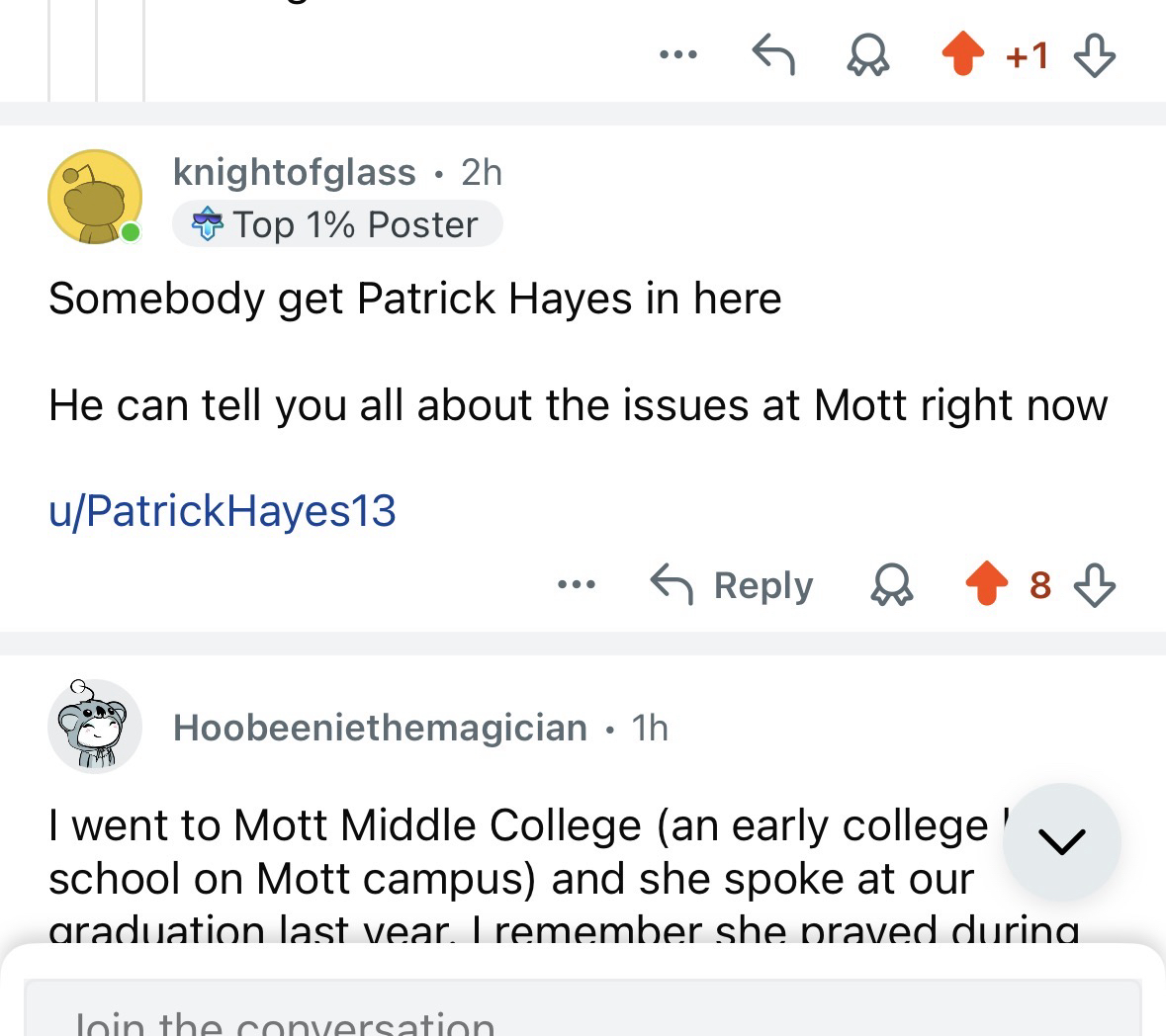The height and width of the screenshot is (1036, 1166).
Task: Tap the award icon on knightofglass comment
Action: (892, 584)
